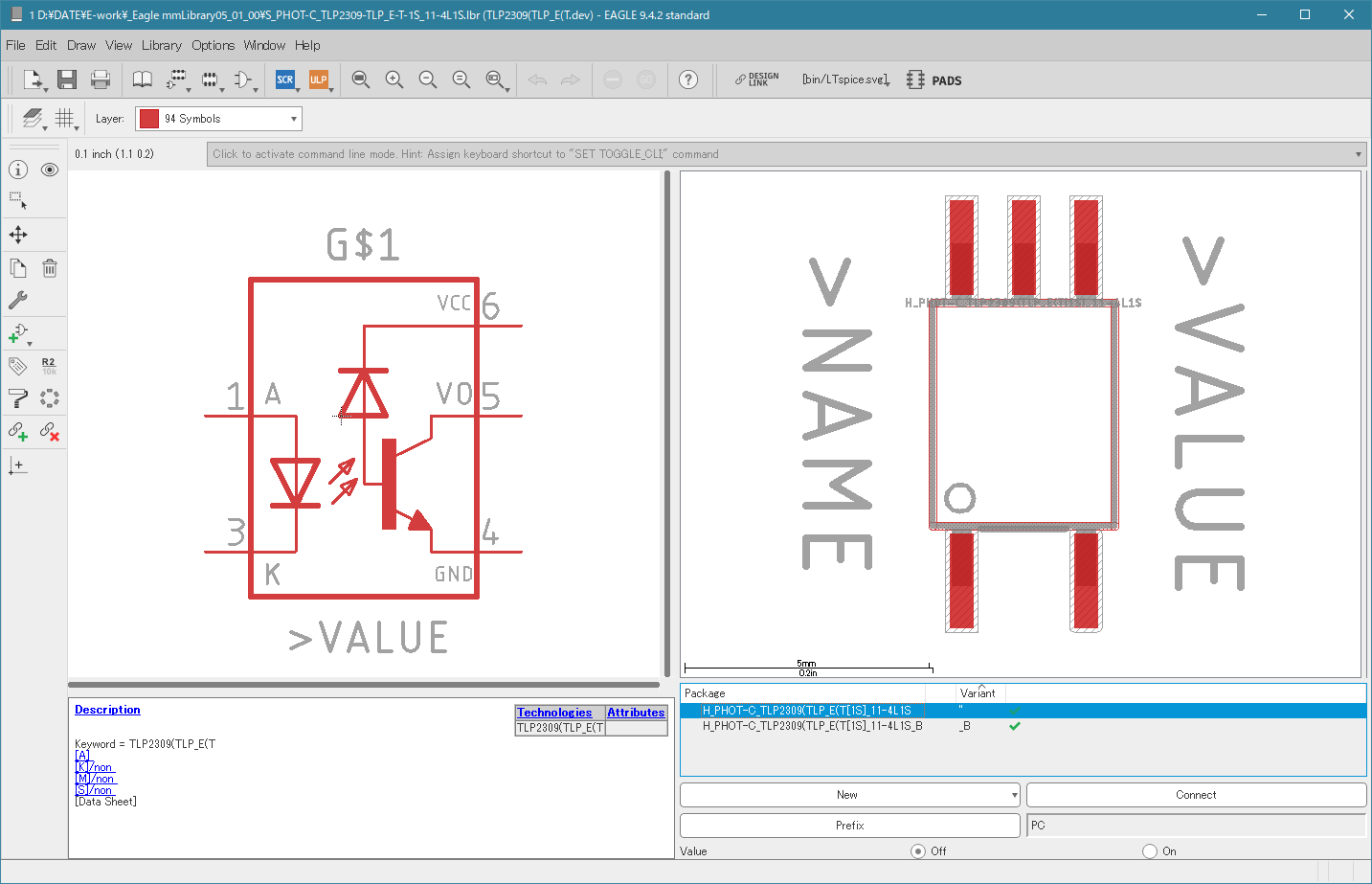Screen dimensions: 1372x884
Task: Click the symbol pane horizontal scrollbar
Action: [x=364, y=685]
